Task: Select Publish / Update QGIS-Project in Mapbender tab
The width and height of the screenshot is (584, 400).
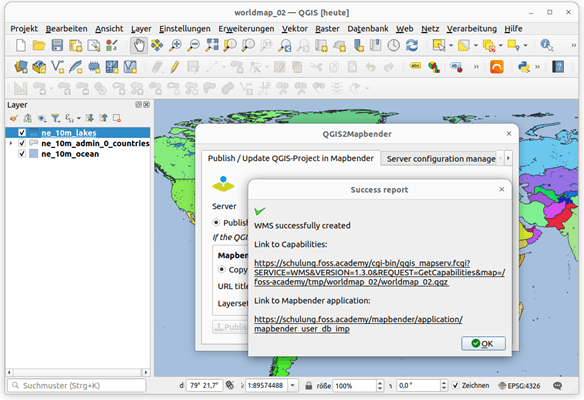Action: pyautogui.click(x=291, y=158)
